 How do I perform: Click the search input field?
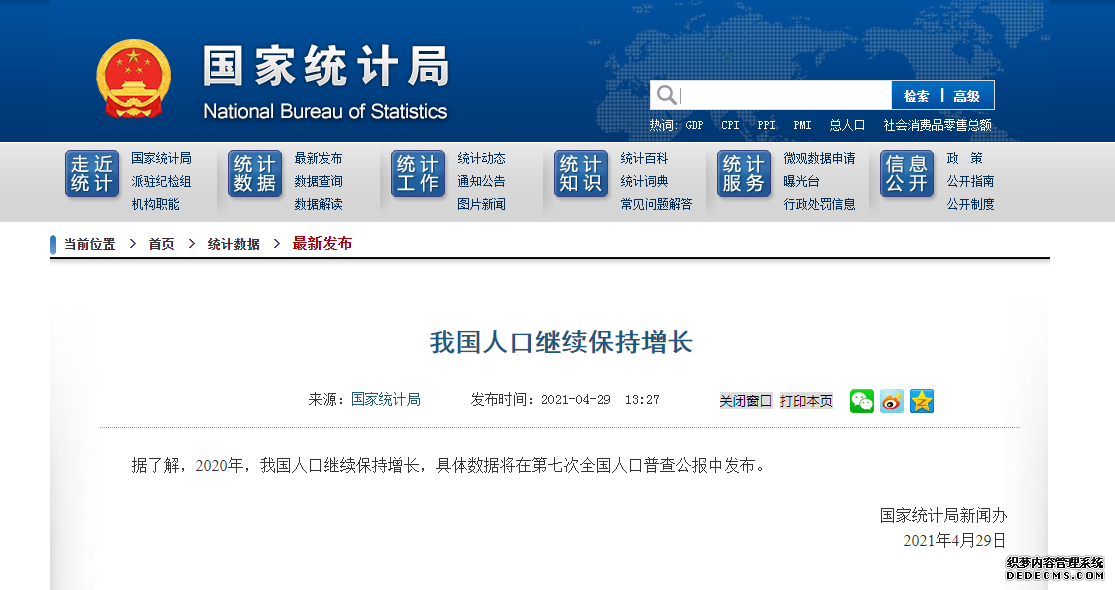click(783, 96)
